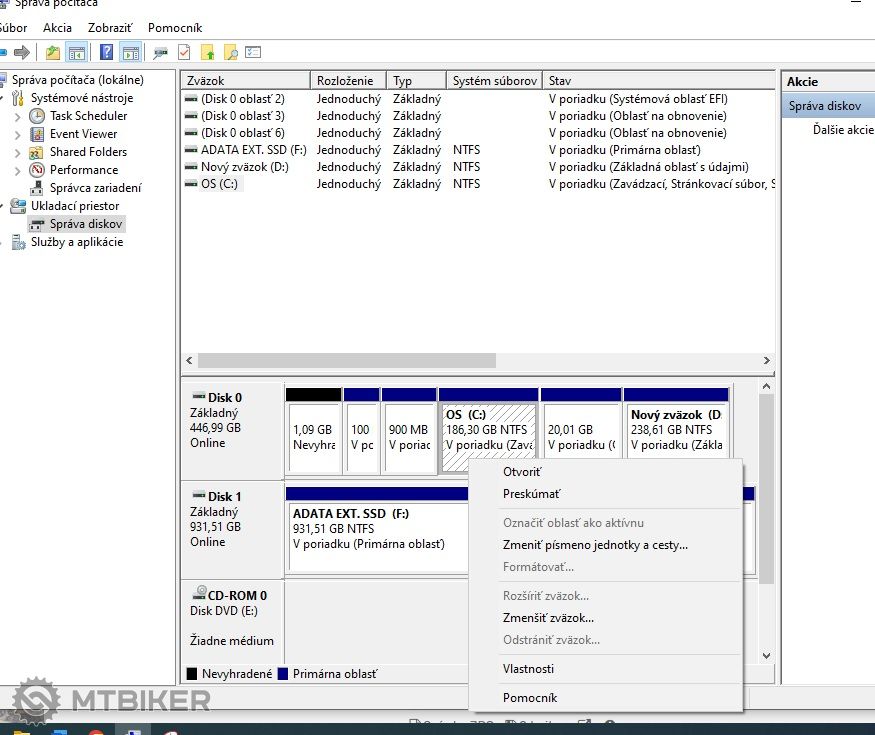Select Vlastnosti in the context menu
The width and height of the screenshot is (875, 735).
528,669
